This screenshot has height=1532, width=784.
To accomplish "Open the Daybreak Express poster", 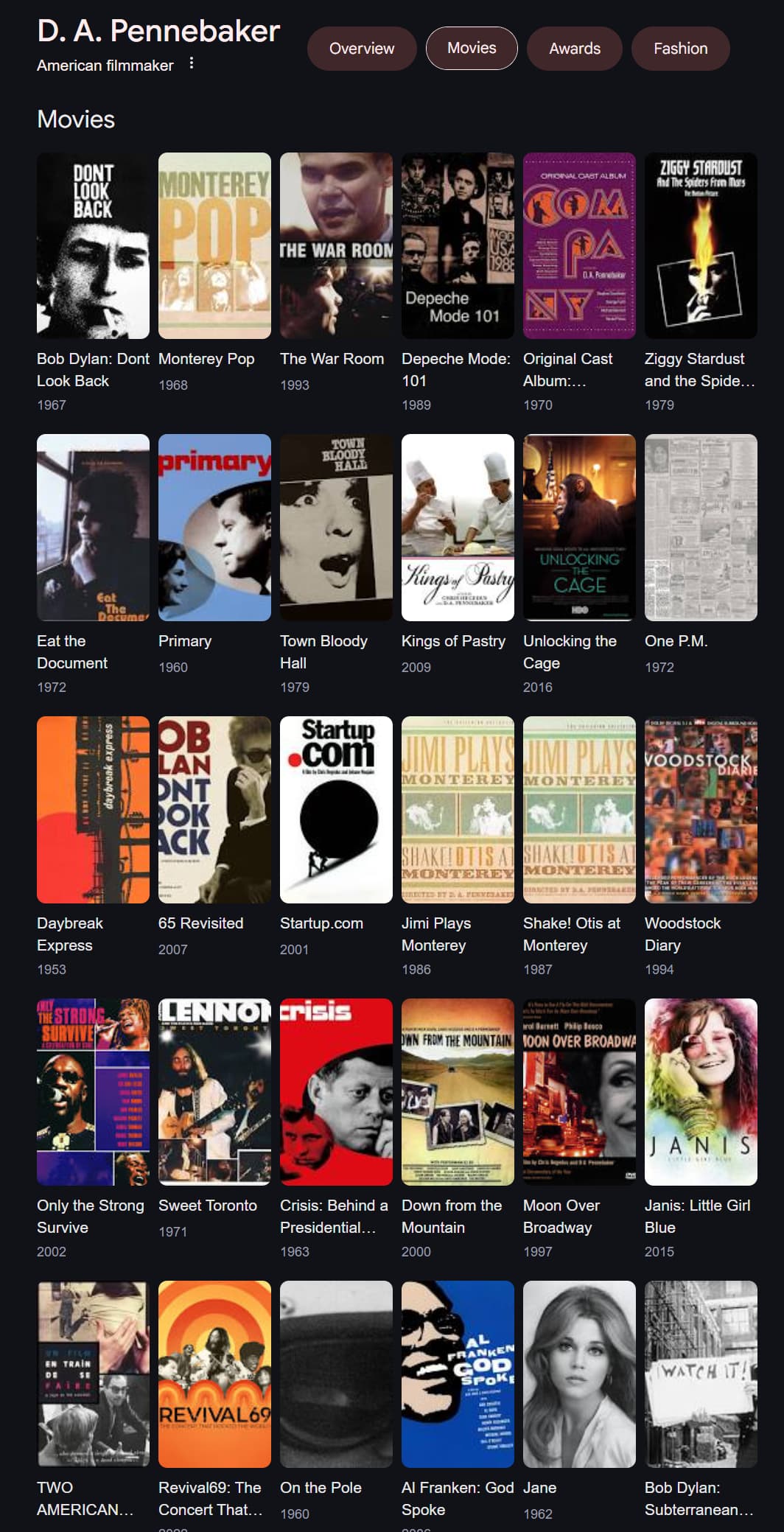I will [93, 810].
